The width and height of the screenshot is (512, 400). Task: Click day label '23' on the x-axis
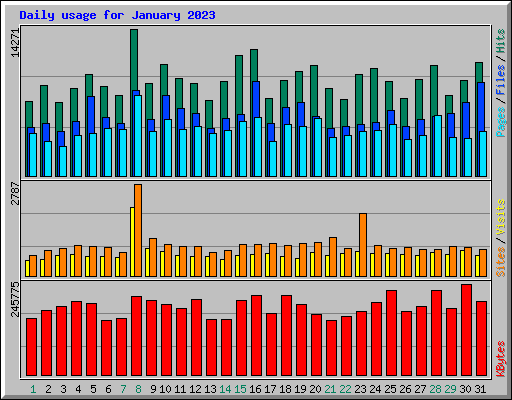tap(360, 389)
